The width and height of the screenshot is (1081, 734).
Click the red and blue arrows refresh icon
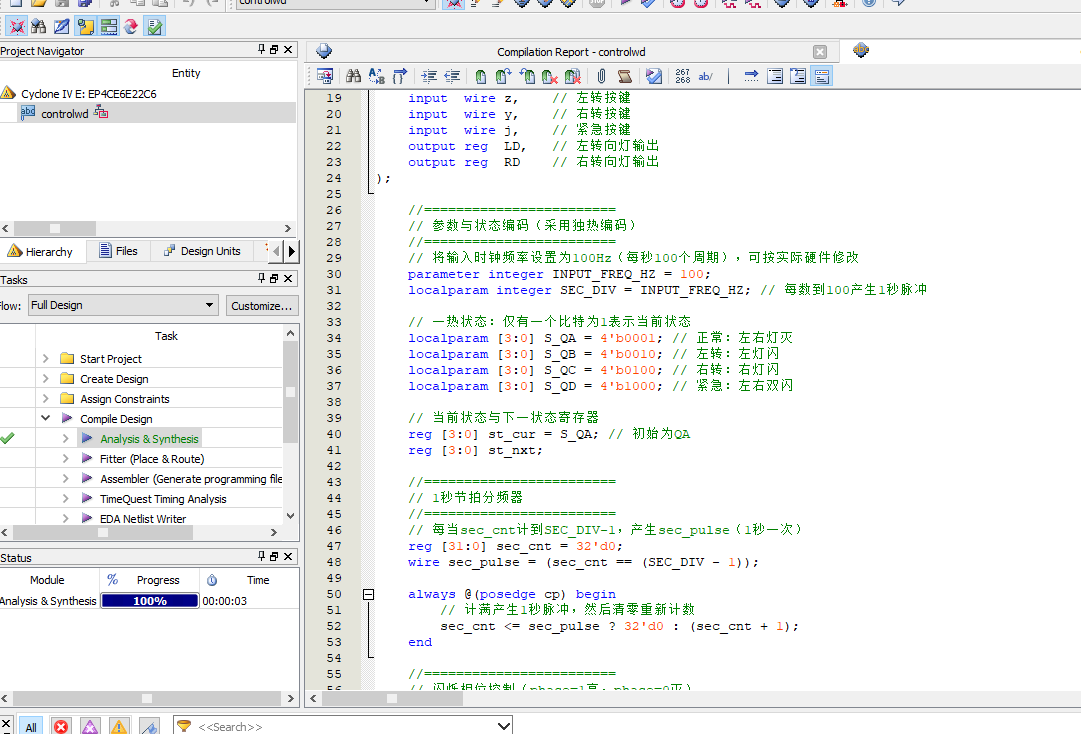pyautogui.click(x=131, y=27)
